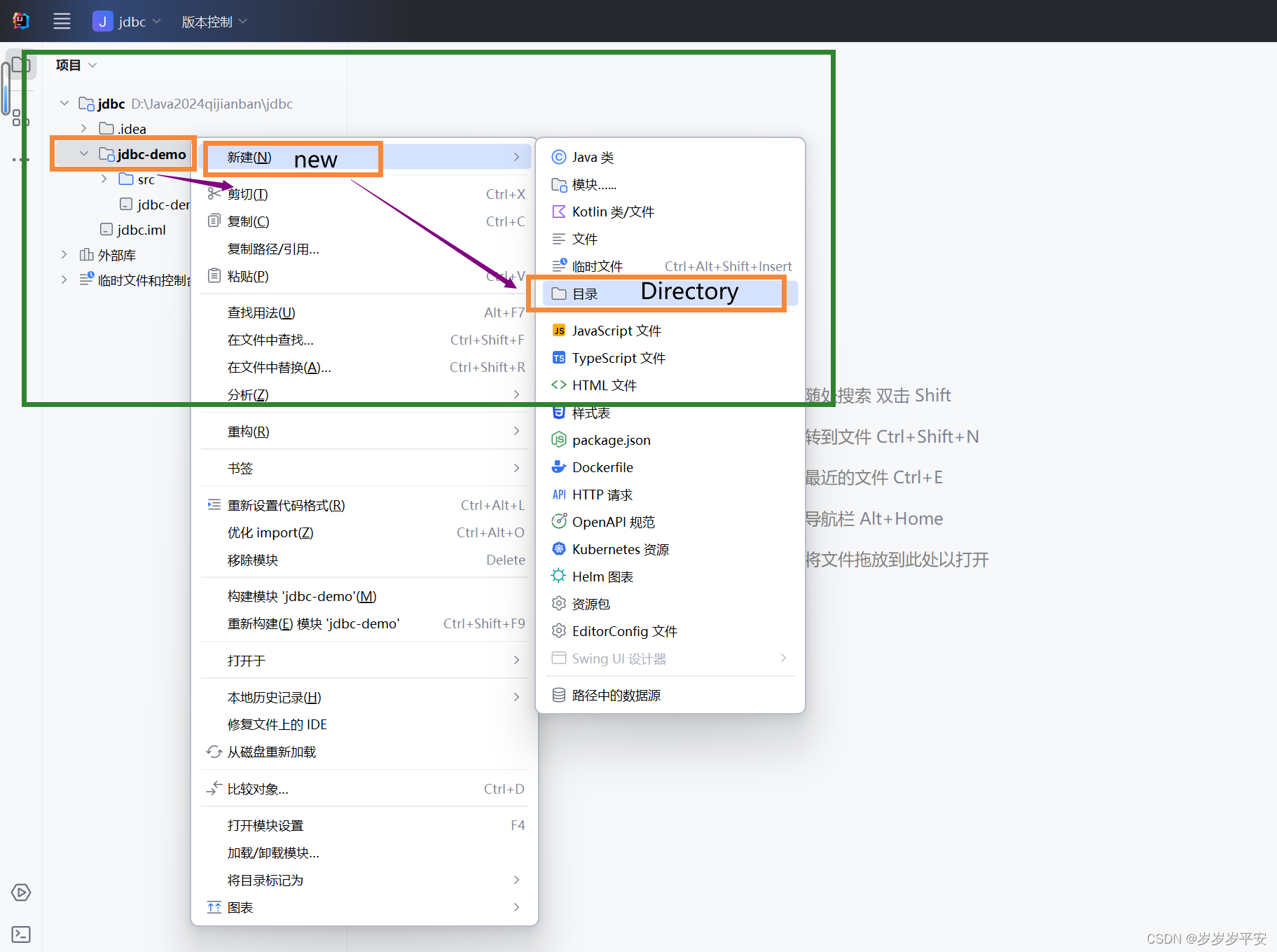The height and width of the screenshot is (952, 1277).
Task: Click 构建模块 'jdbc-demo' to build
Action: tap(302, 596)
